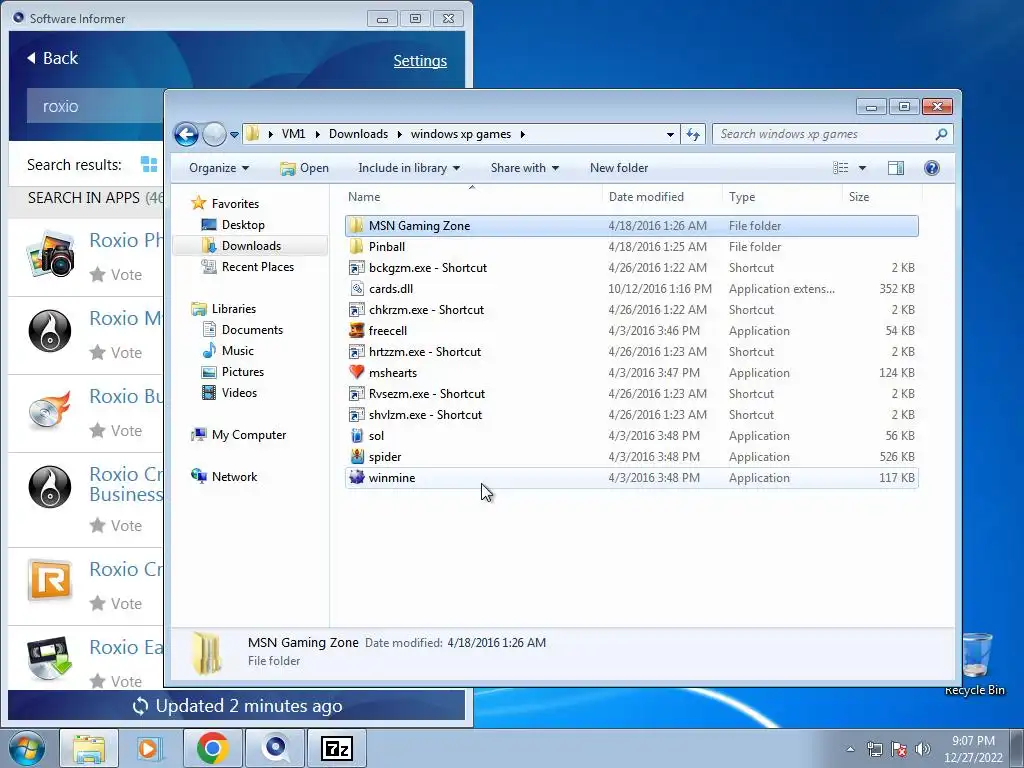Select the winmine application icon
The image size is (1024, 768).
click(x=356, y=477)
